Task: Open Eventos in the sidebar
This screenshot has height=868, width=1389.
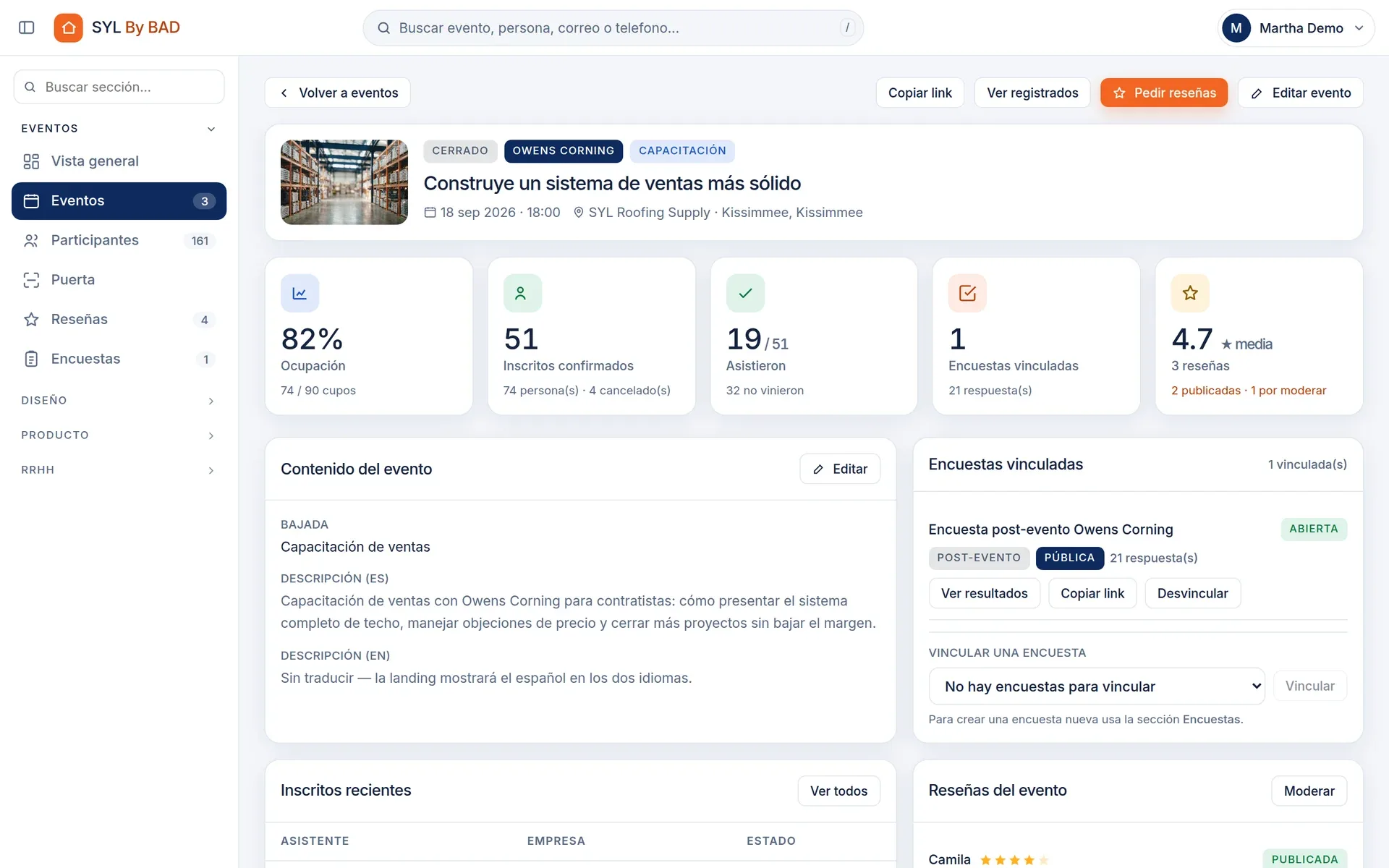Action: (x=119, y=201)
